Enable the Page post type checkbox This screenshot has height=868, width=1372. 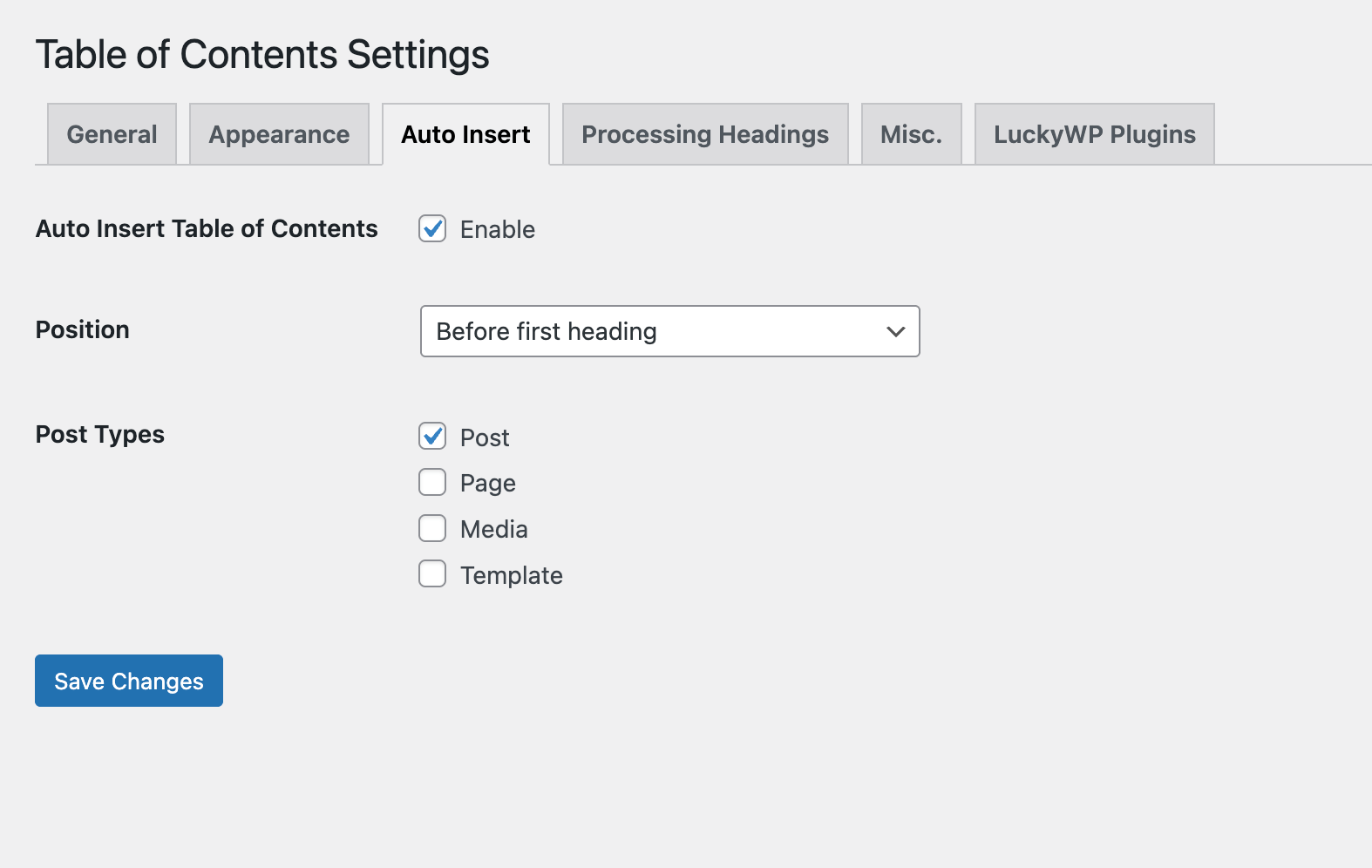point(432,483)
